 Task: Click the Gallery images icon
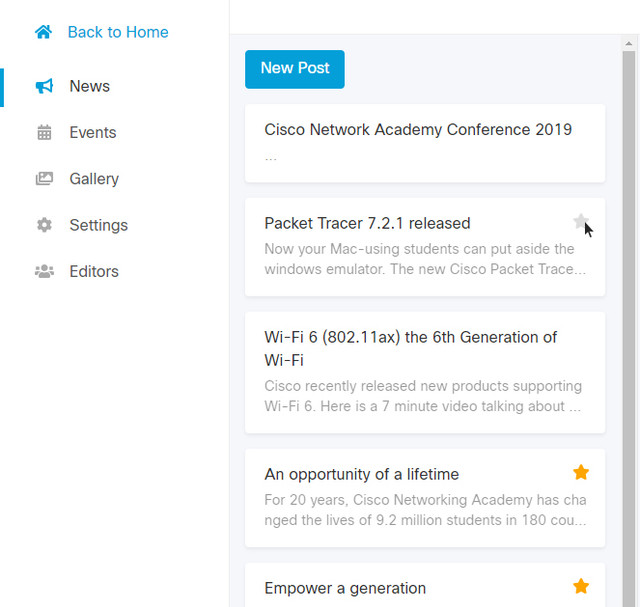(x=44, y=179)
